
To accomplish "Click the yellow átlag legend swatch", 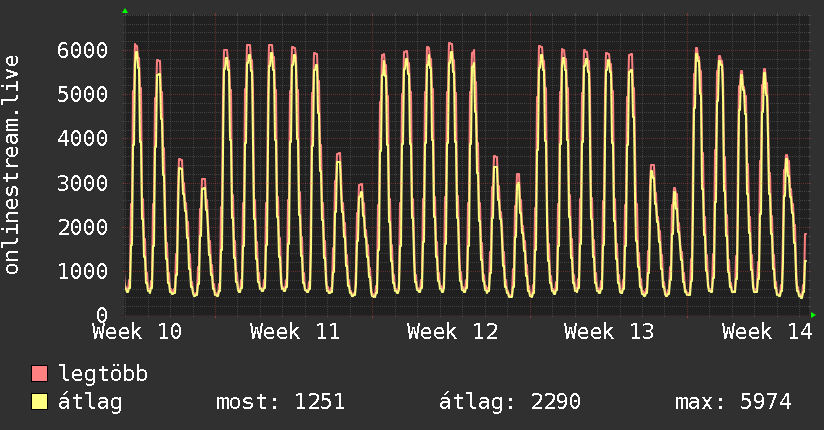I will tap(39, 401).
